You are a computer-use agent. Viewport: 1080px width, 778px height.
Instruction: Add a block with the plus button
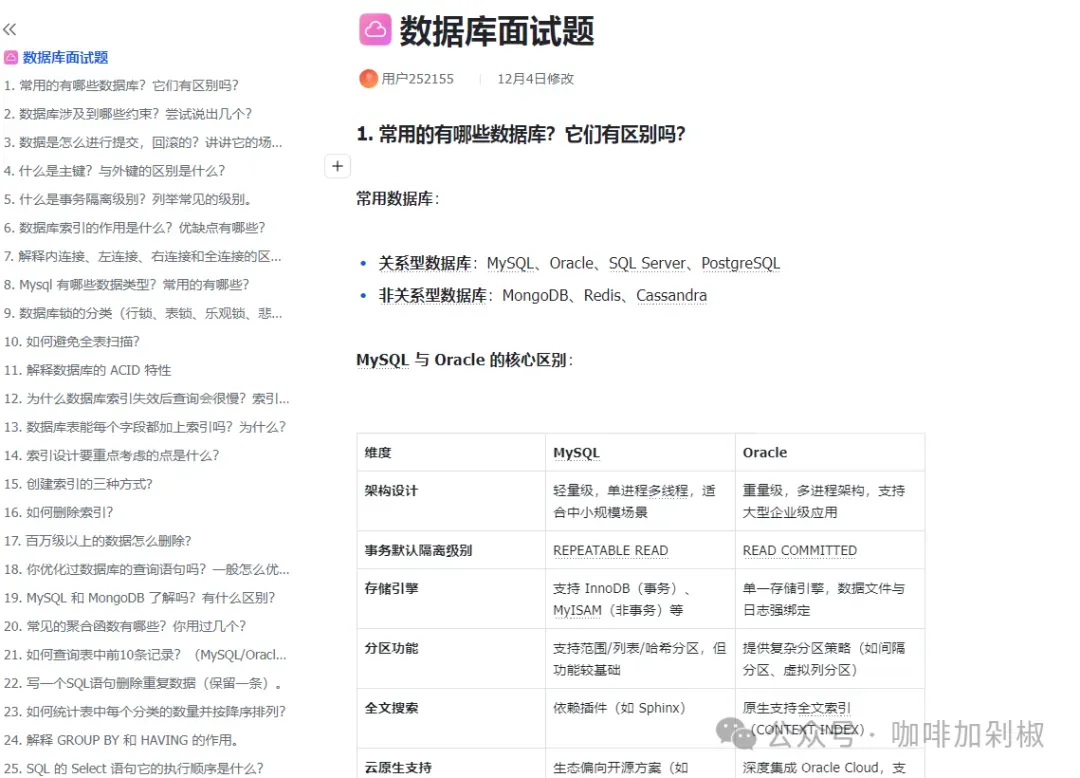tap(338, 166)
